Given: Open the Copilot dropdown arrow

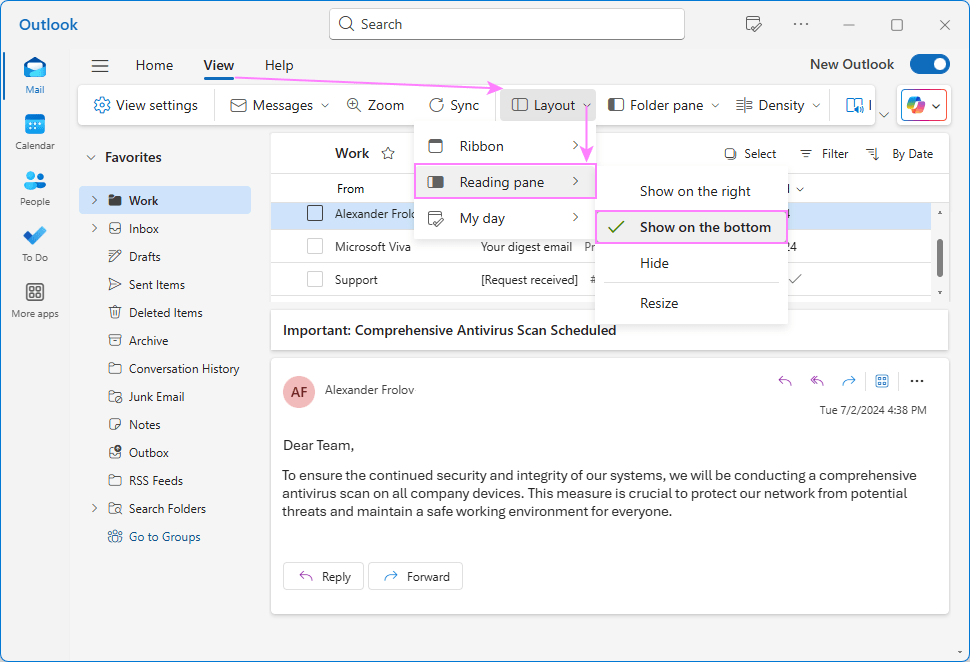Looking at the screenshot, I should (x=936, y=106).
